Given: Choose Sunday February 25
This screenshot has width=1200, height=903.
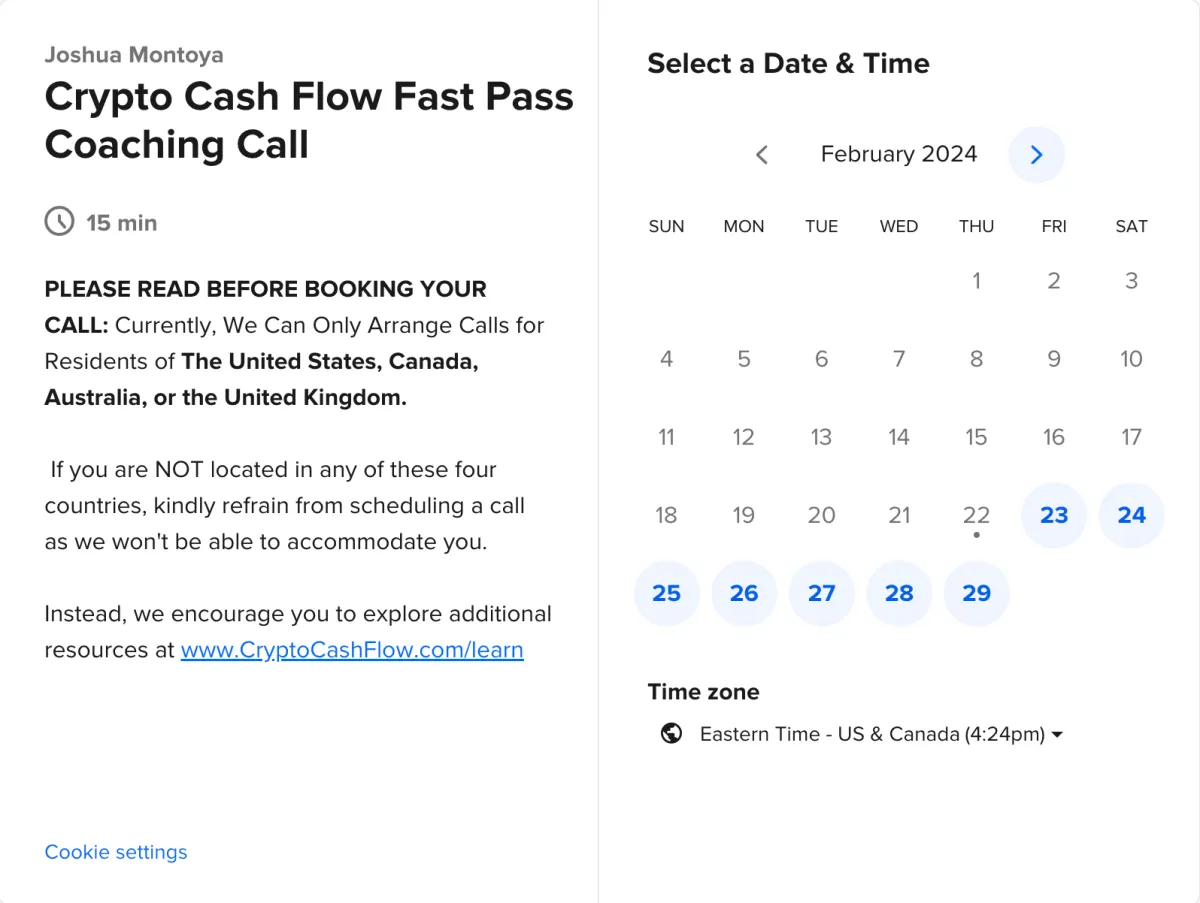Looking at the screenshot, I should pos(666,593).
